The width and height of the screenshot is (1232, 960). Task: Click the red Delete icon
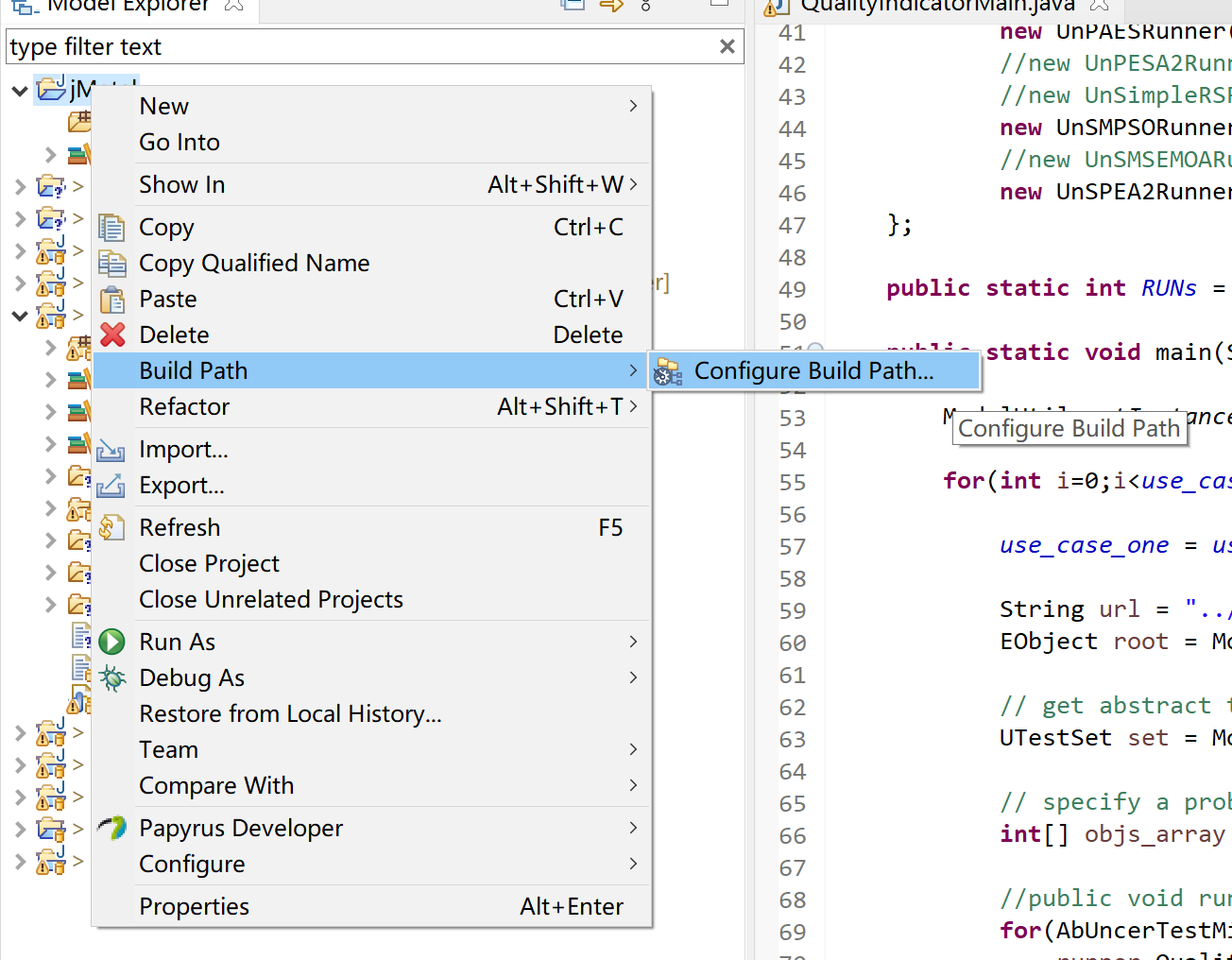click(x=111, y=334)
